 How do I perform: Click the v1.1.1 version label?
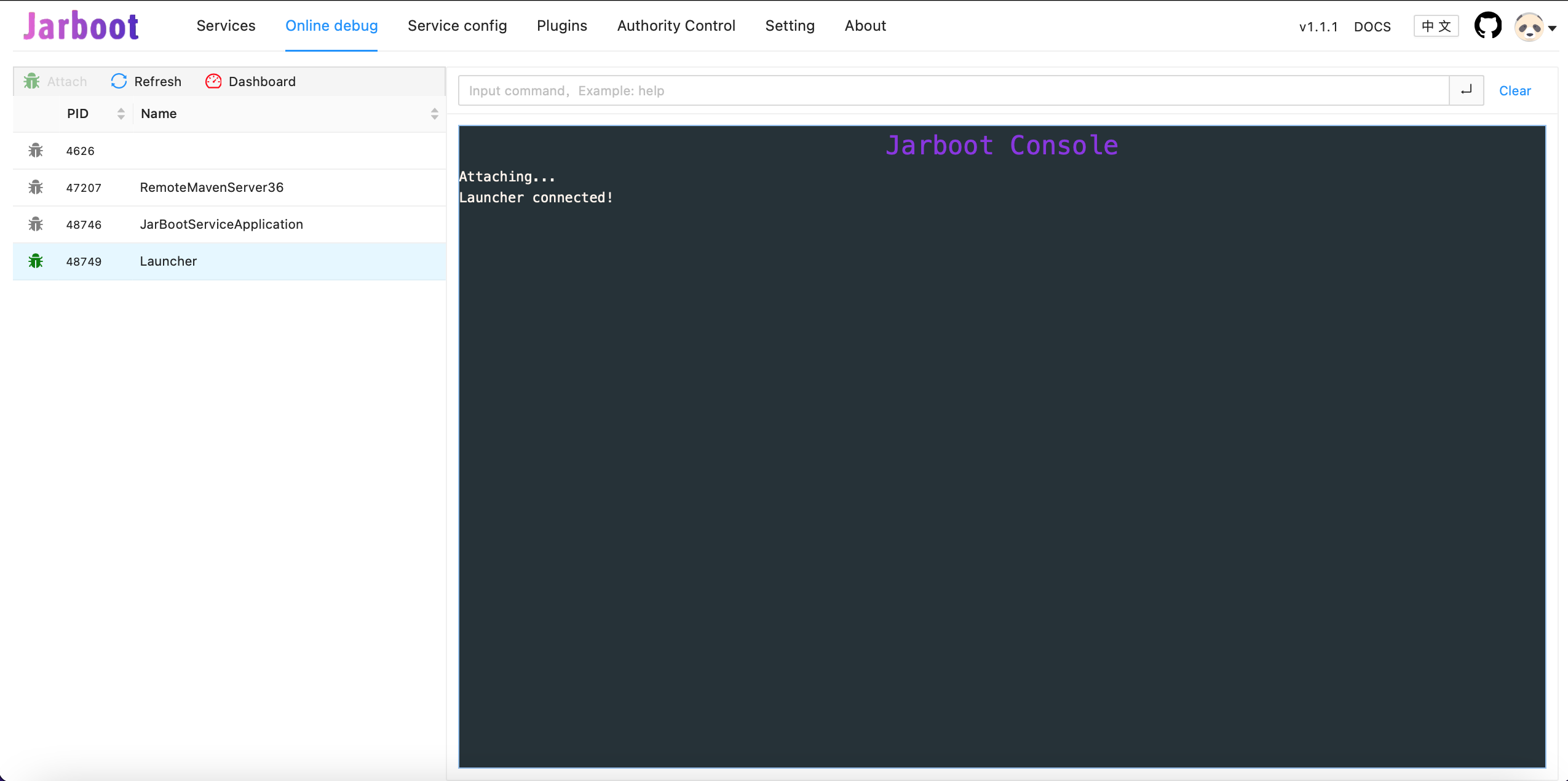(1318, 27)
